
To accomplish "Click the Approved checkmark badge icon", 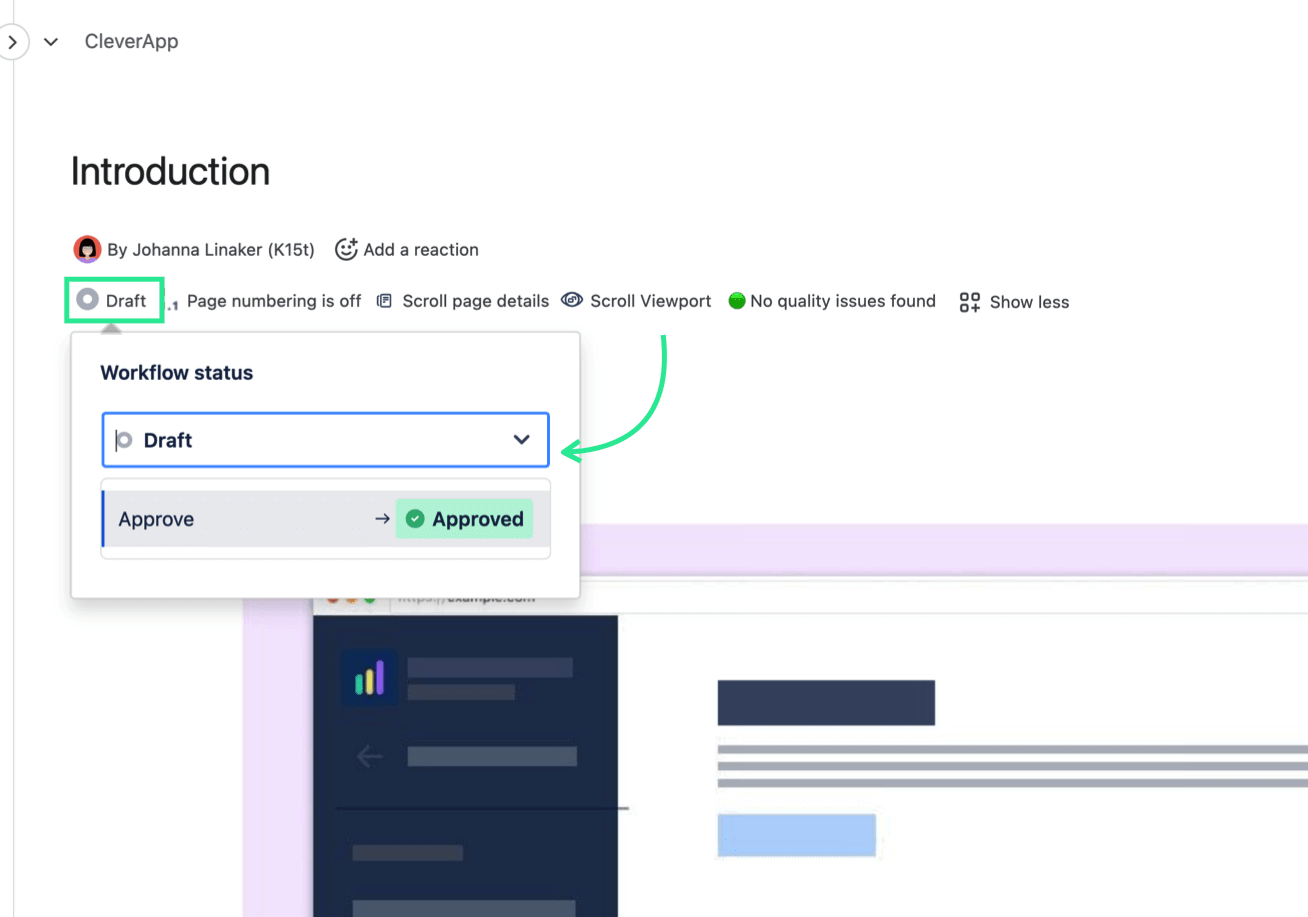I will pyautogui.click(x=414, y=519).
